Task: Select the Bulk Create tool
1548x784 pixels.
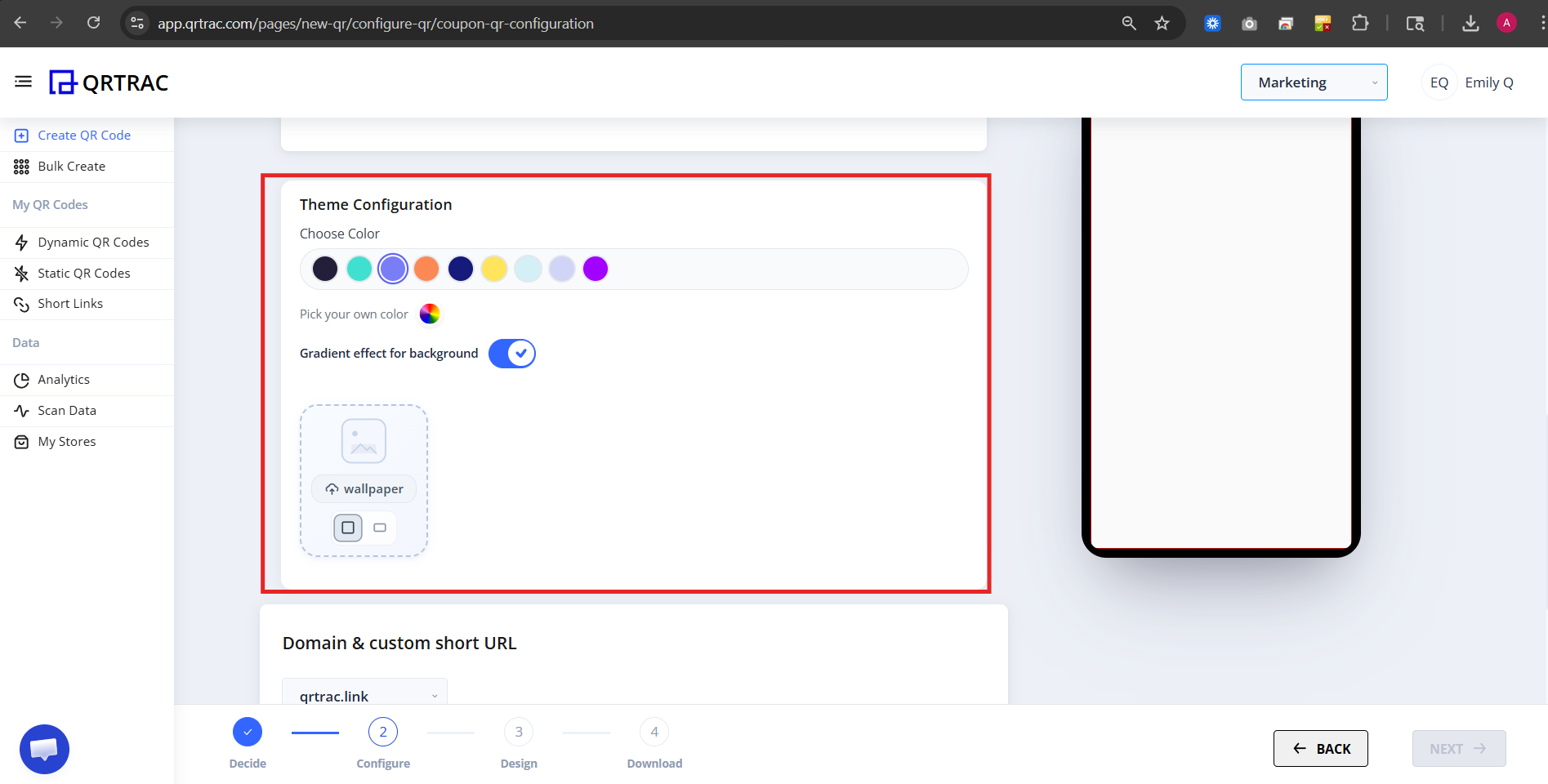Action: click(70, 166)
